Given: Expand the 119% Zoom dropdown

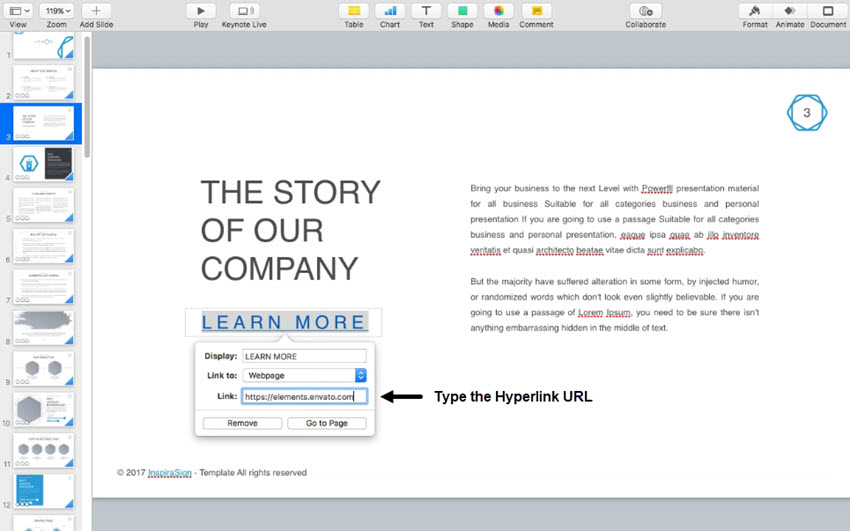Looking at the screenshot, I should coord(56,10).
